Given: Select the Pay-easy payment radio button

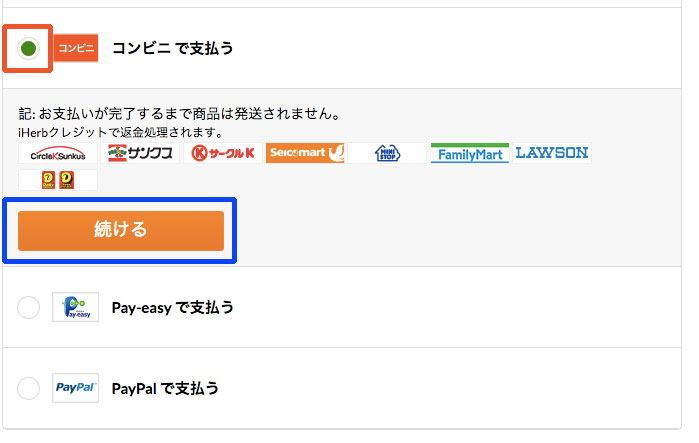Looking at the screenshot, I should [x=29, y=307].
